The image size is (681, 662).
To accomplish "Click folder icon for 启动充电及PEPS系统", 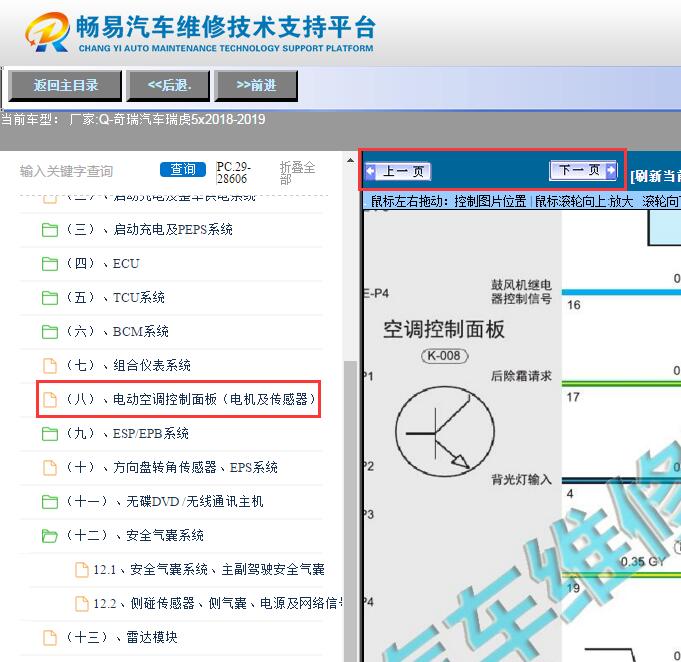I will (x=50, y=230).
